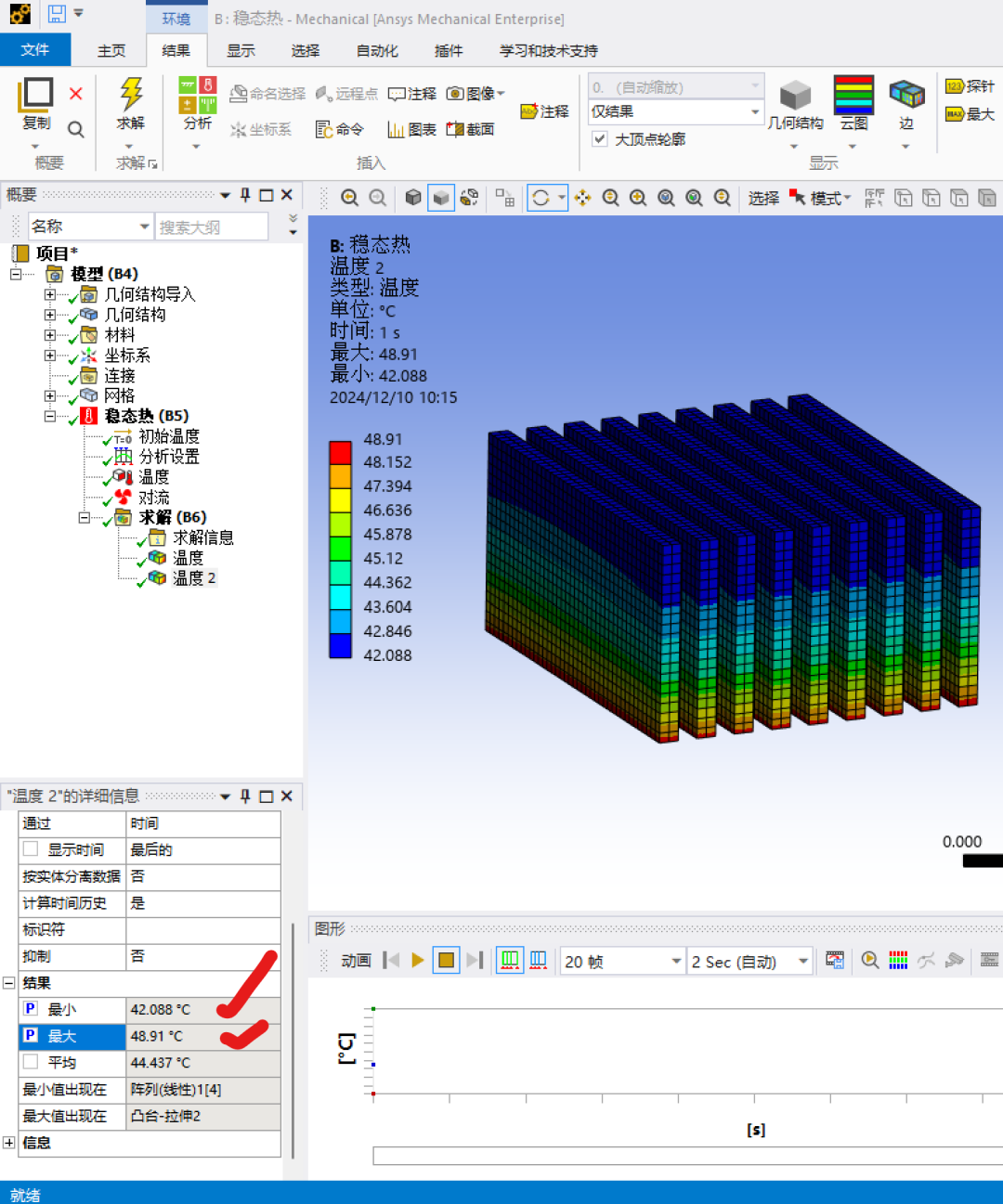Switch to the 自动化 ribbon tab
1003x1204 pixels.
point(377,51)
